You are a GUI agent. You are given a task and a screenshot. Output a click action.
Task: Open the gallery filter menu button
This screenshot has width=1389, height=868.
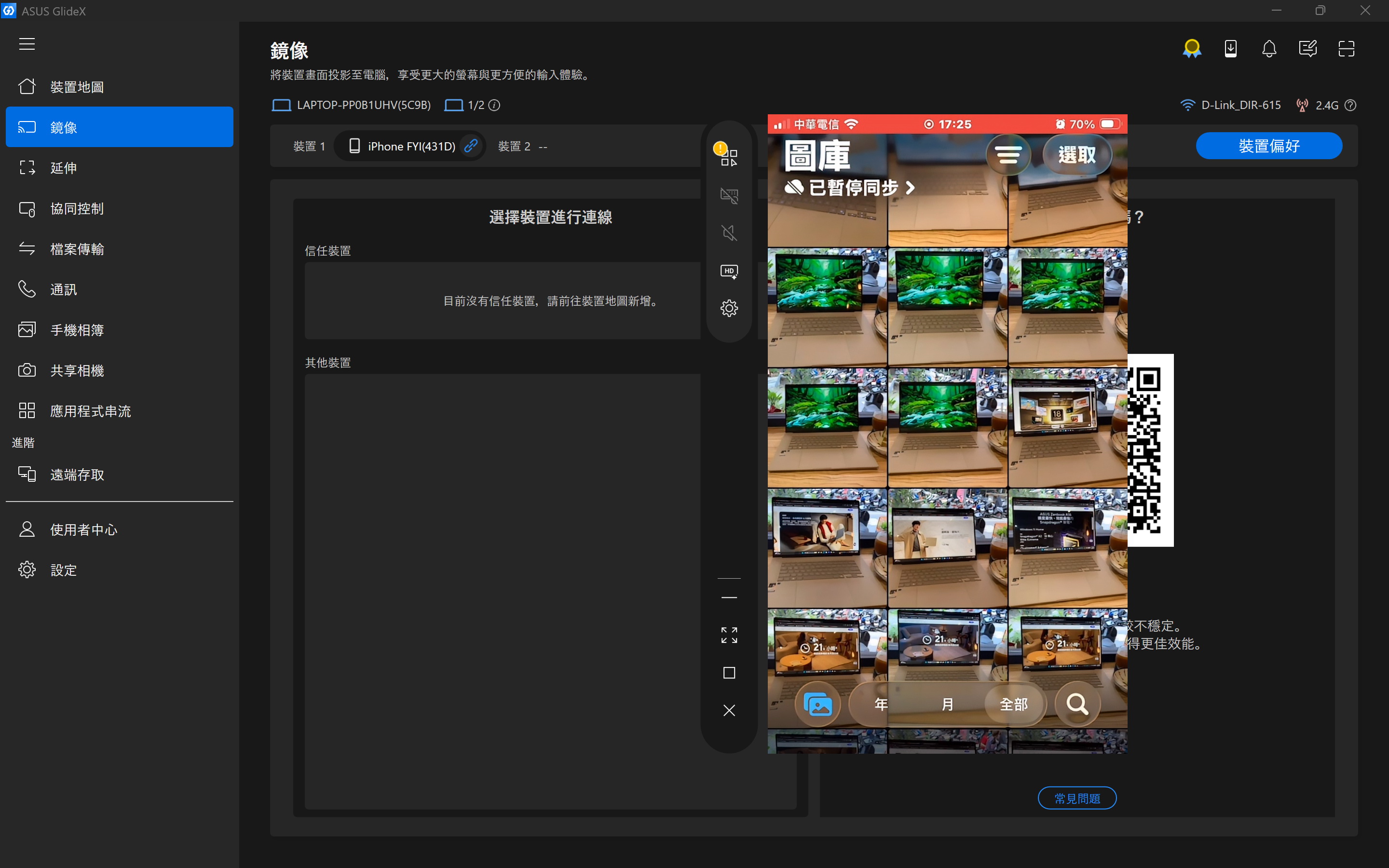coord(1008,155)
